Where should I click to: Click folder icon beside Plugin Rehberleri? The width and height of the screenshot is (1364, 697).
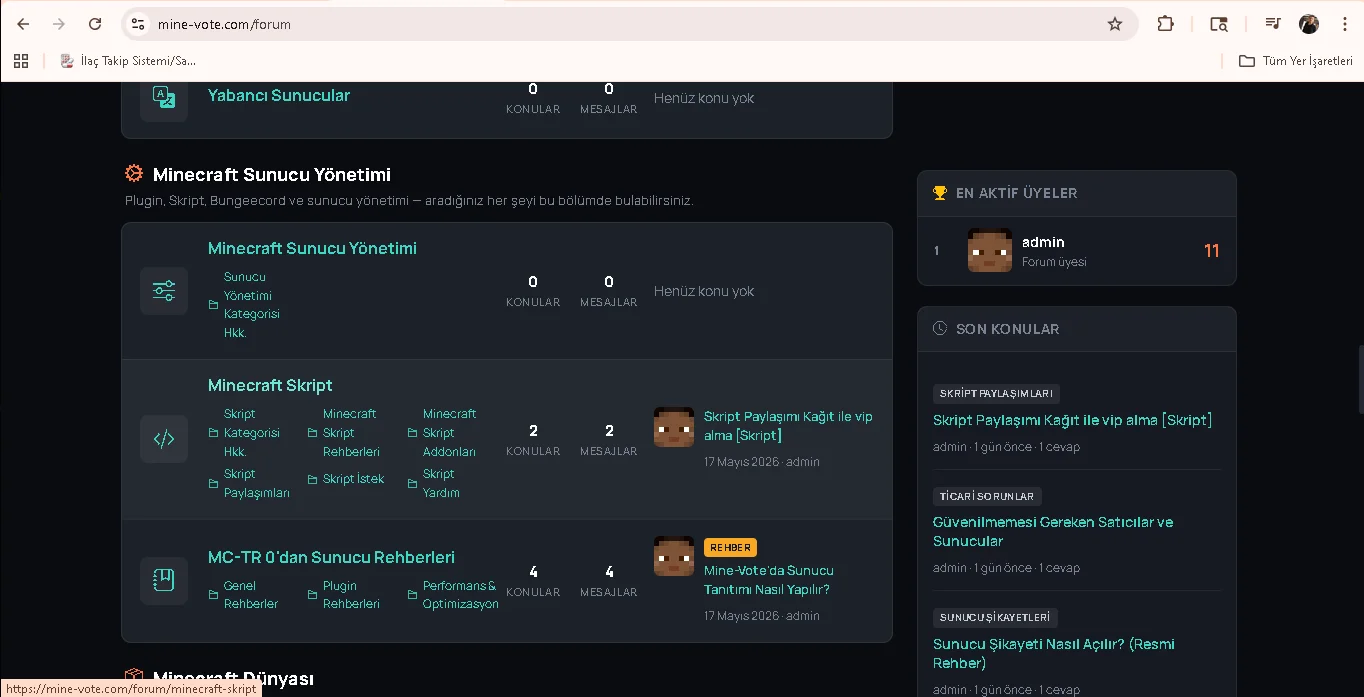[x=313, y=595]
